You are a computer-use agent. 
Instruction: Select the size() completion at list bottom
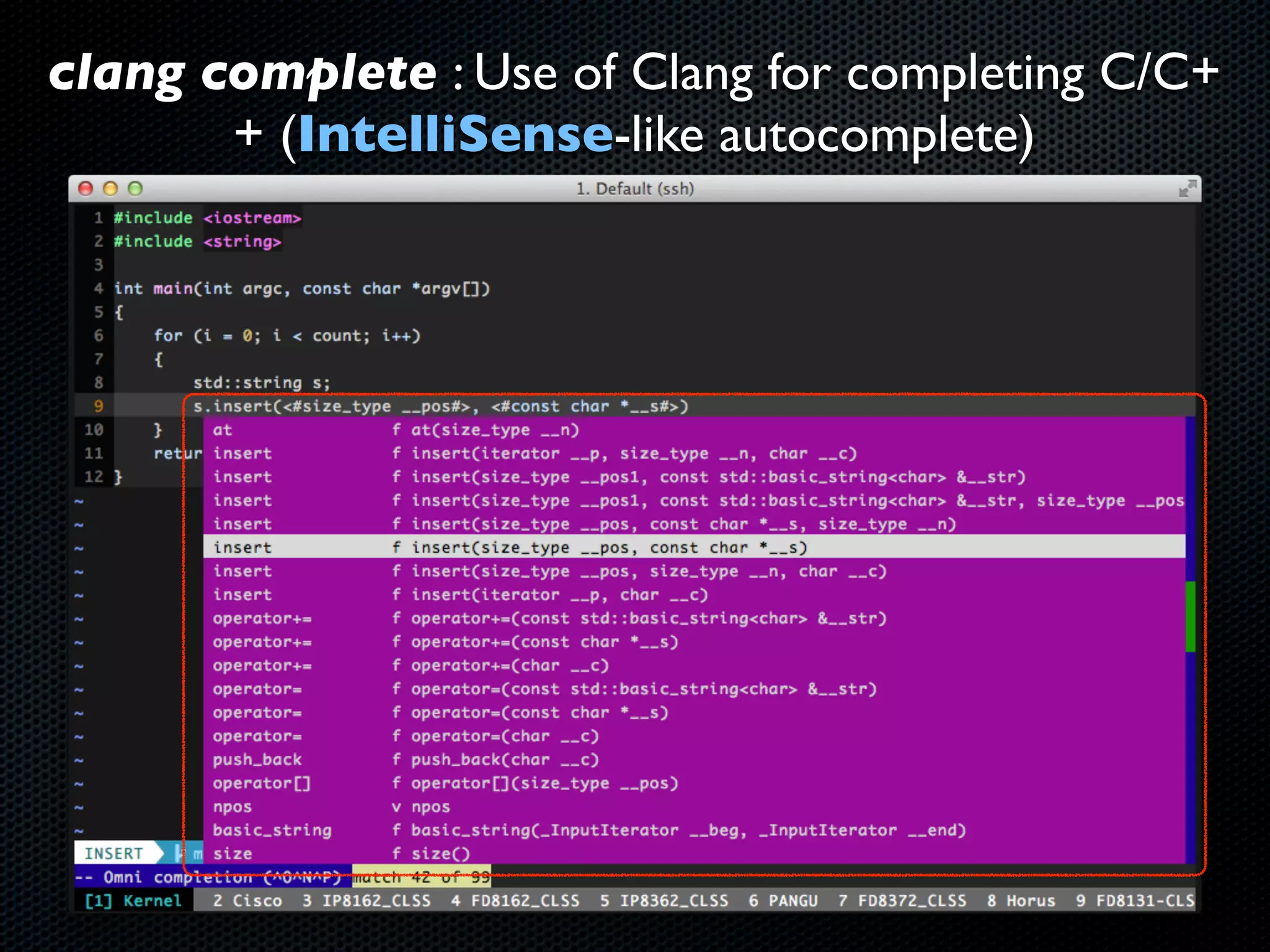click(x=439, y=853)
